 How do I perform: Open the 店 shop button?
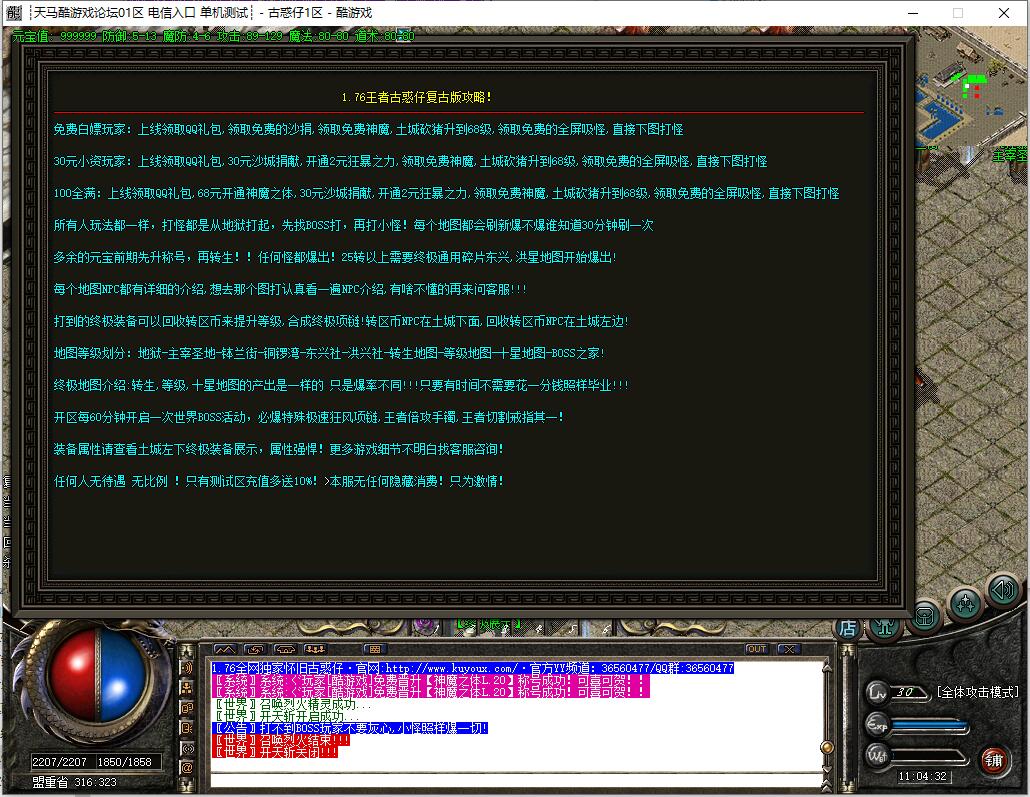(847, 628)
